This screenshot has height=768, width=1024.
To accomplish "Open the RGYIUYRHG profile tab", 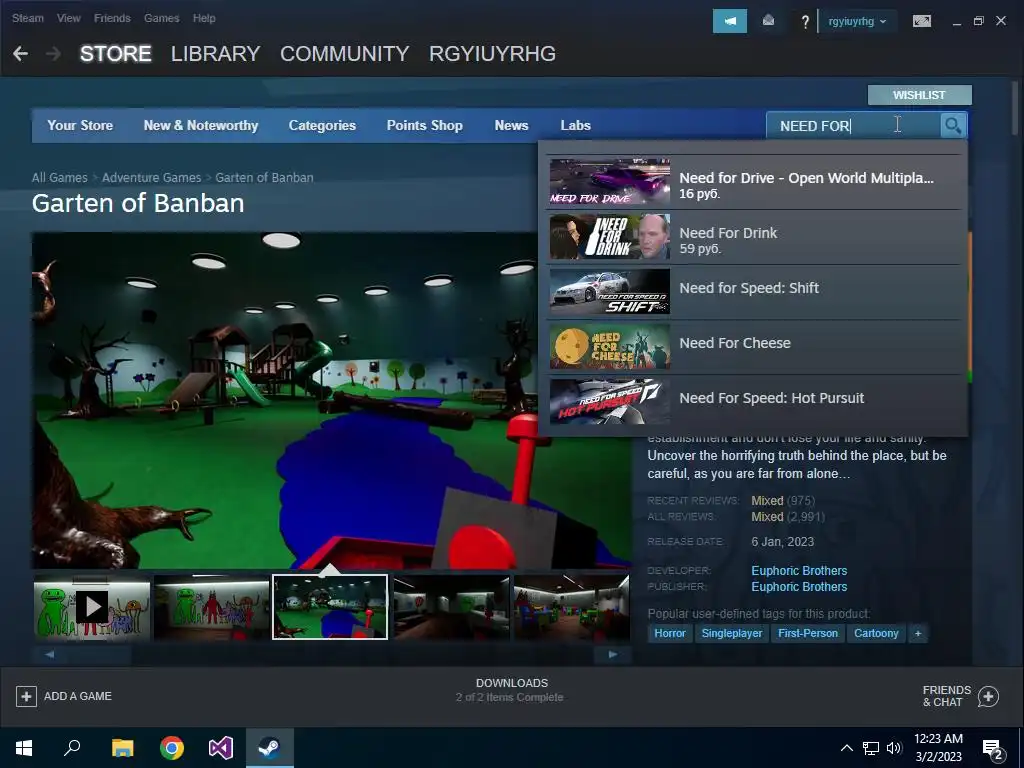I will (492, 54).
